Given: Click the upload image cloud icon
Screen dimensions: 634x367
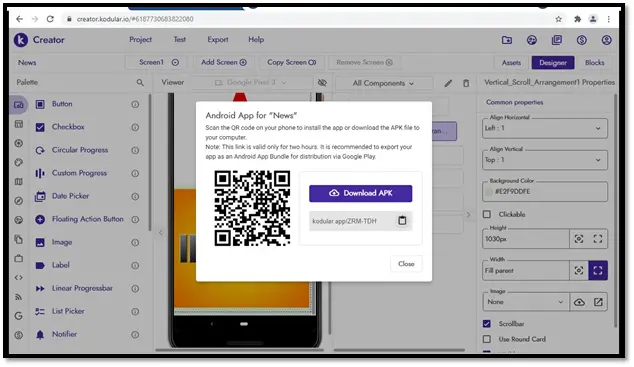Looking at the screenshot, I should click(579, 302).
